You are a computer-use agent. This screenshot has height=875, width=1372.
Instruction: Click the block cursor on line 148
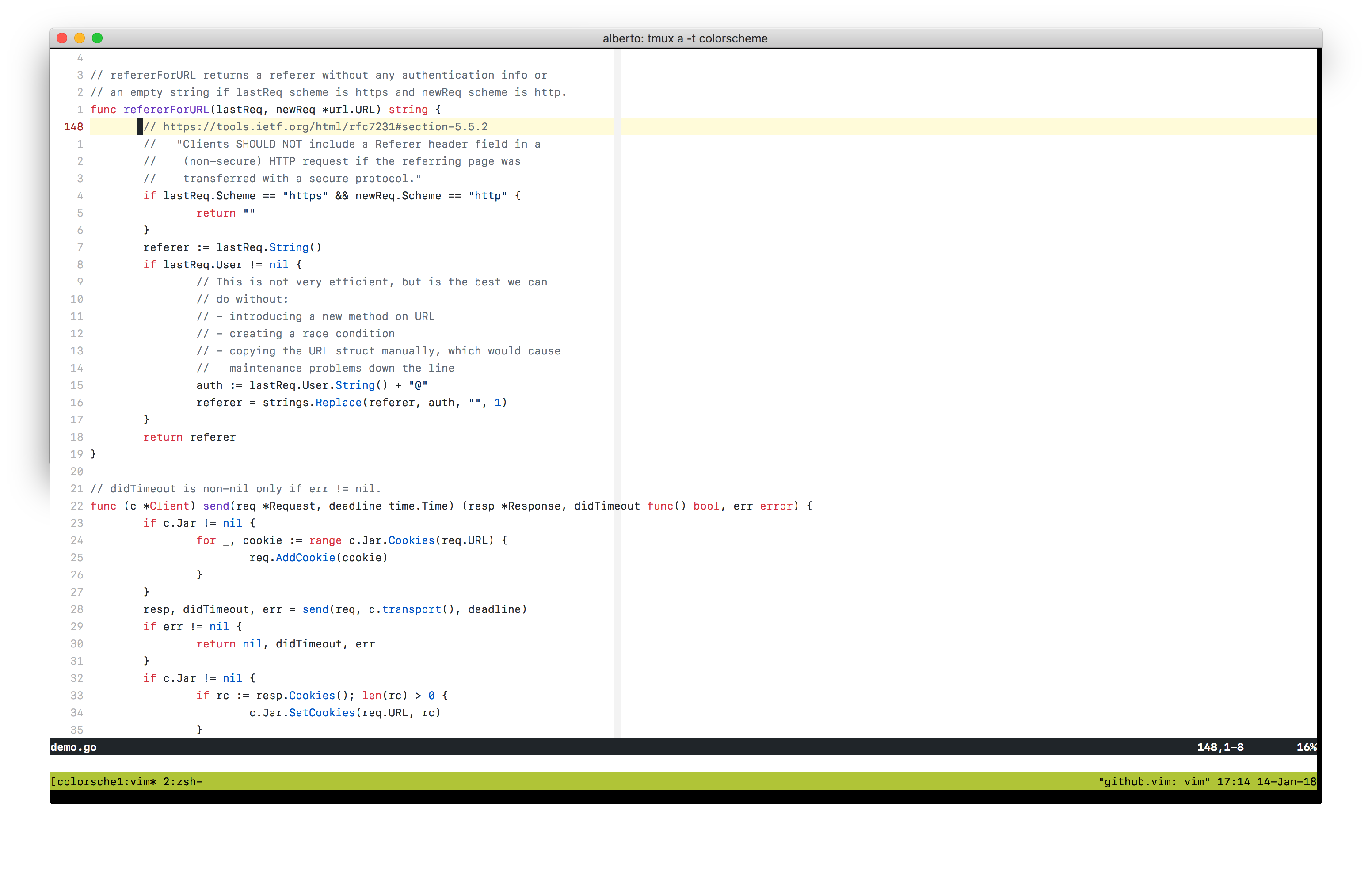pyautogui.click(x=140, y=126)
